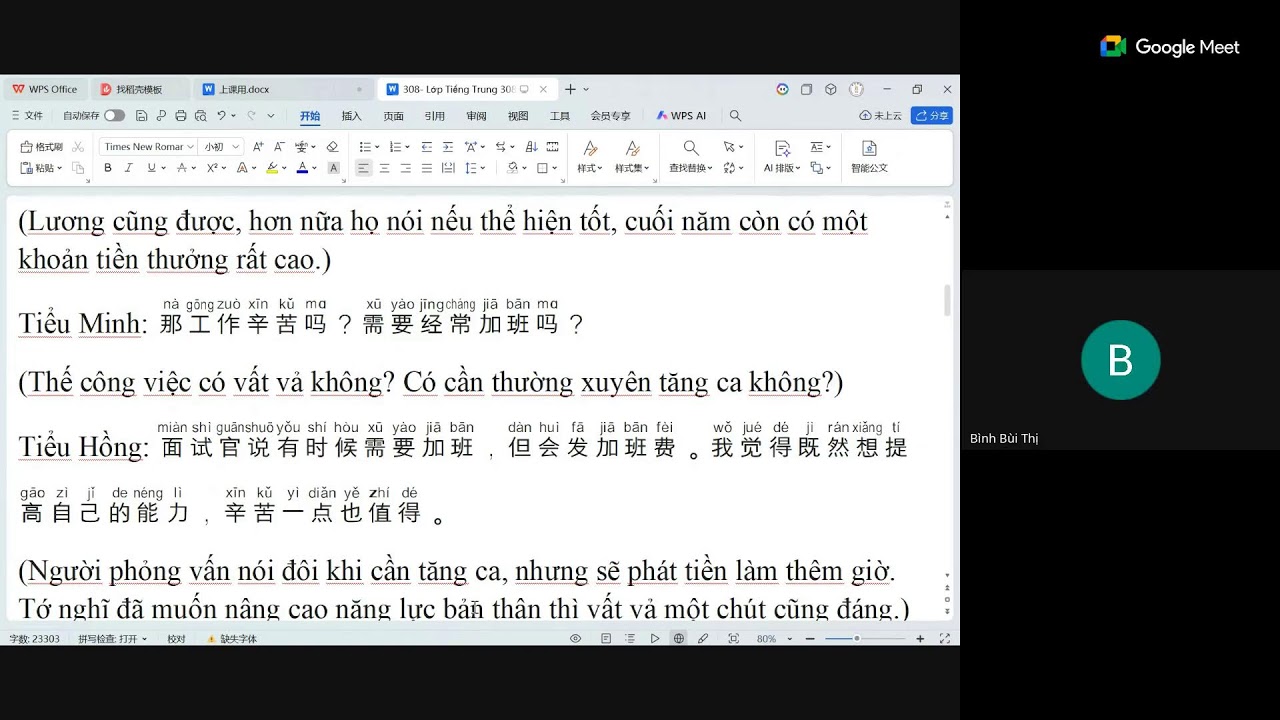Click the sort A-Z icon
Viewport: 1280px width, 720px height.
(531, 147)
